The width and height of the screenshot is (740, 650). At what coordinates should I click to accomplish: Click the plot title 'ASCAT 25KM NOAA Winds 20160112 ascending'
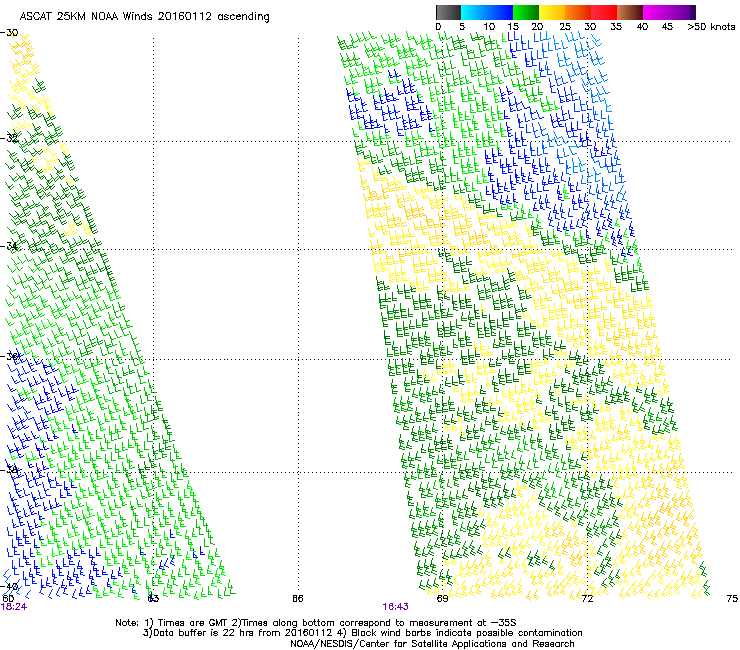pyautogui.click(x=144, y=17)
